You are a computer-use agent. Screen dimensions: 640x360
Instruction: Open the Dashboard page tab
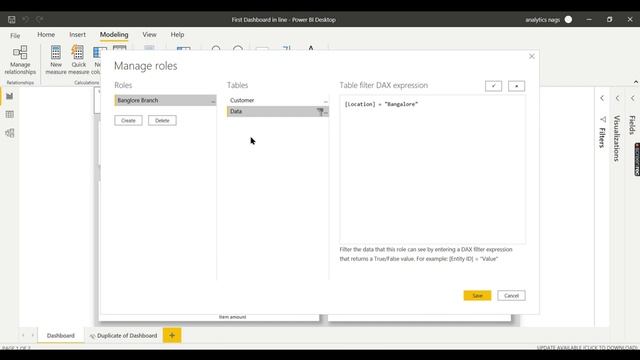(60, 336)
